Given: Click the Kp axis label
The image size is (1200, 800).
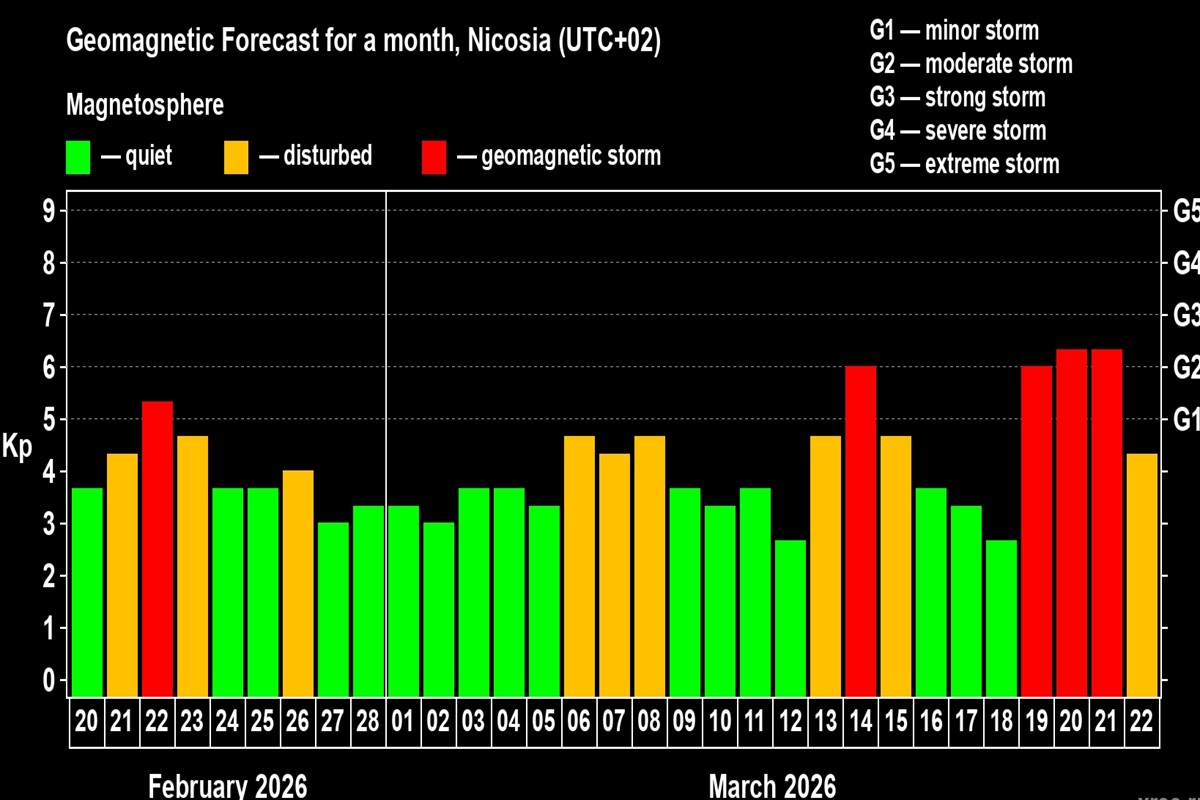Looking at the screenshot, I should tap(17, 447).
